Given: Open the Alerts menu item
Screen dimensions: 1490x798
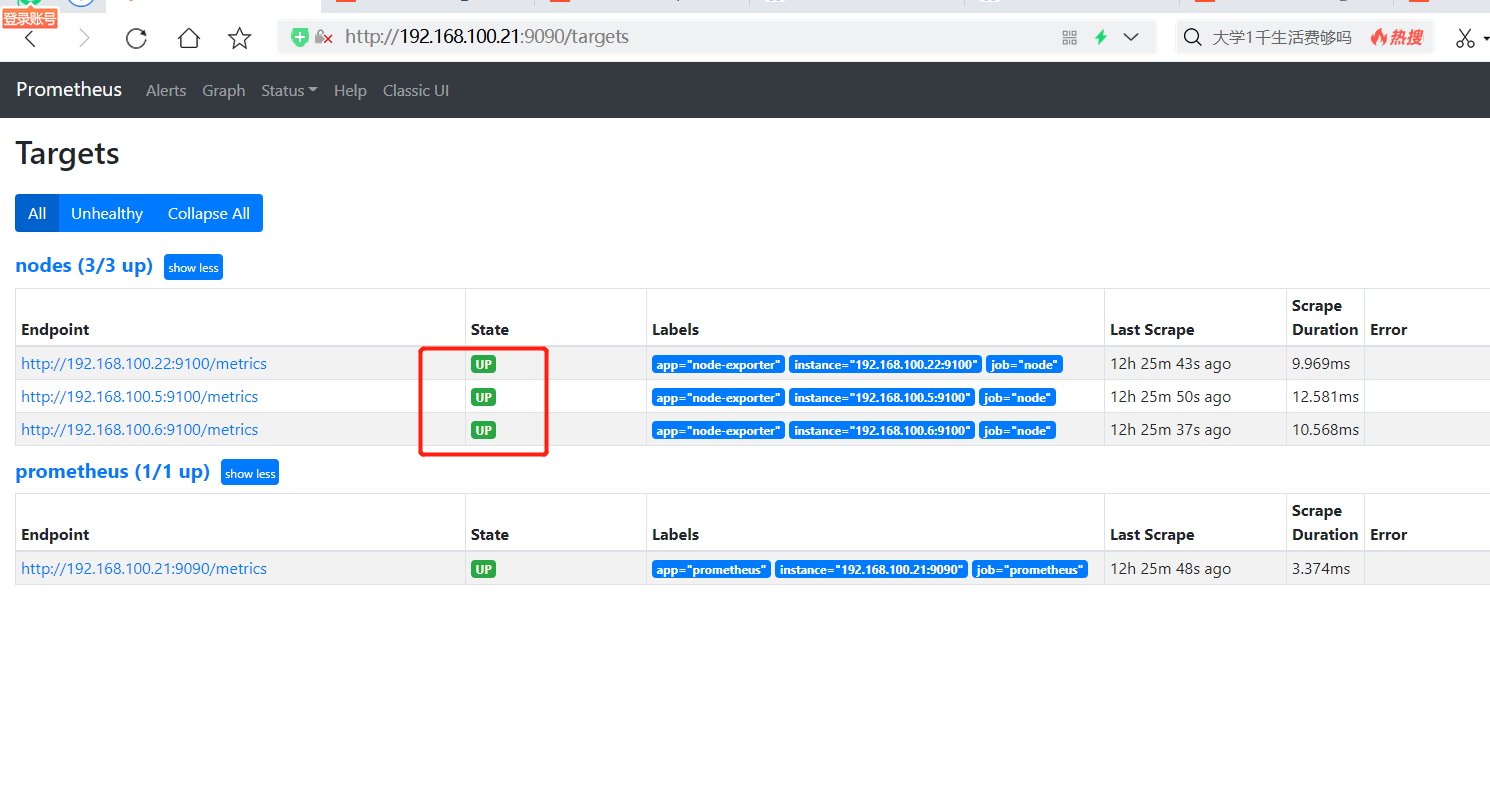Looking at the screenshot, I should point(166,90).
